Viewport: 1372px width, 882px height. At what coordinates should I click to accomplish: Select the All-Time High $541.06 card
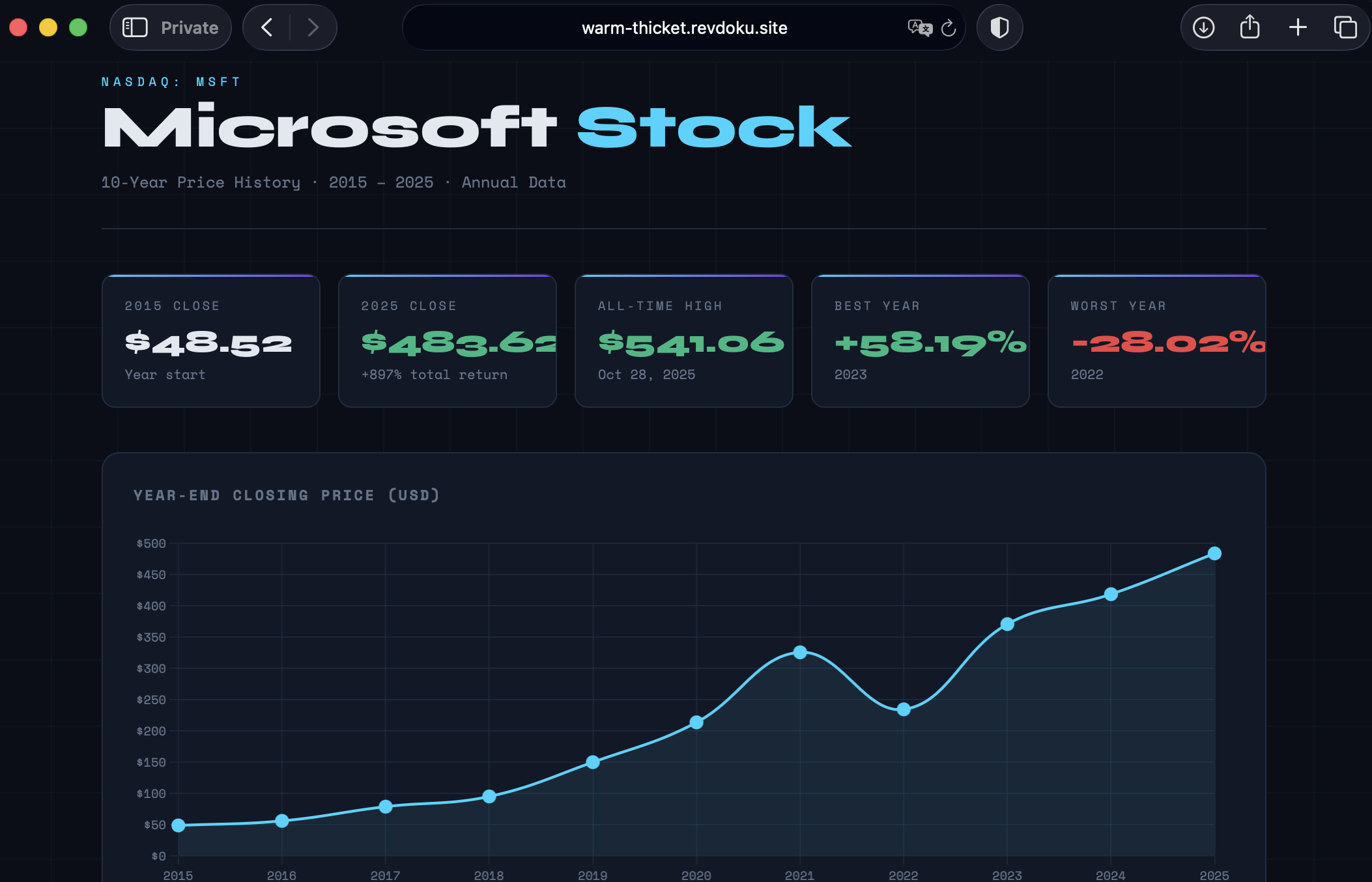coord(684,341)
